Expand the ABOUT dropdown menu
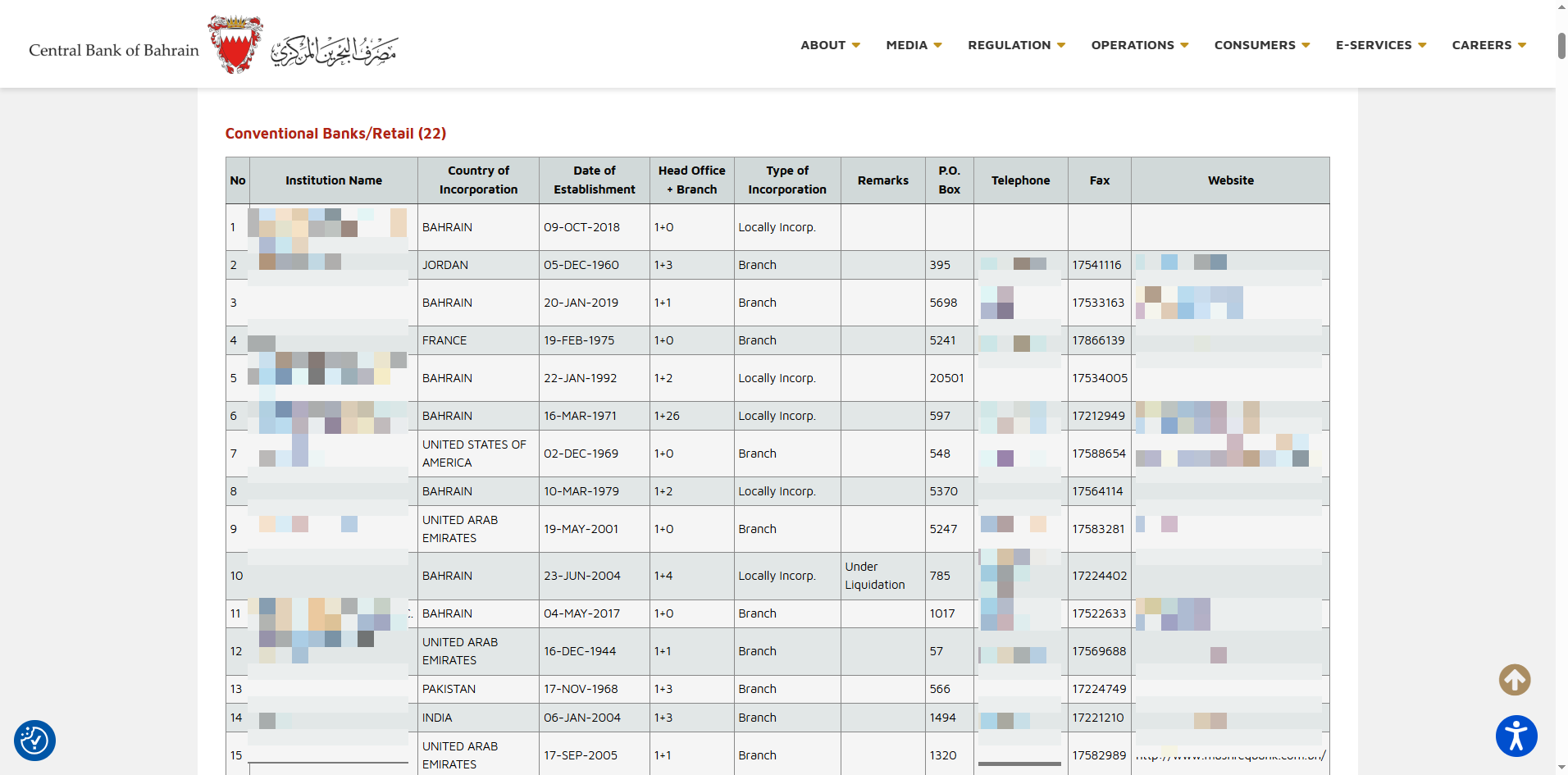Viewport: 1568px width, 775px height. 830,45
